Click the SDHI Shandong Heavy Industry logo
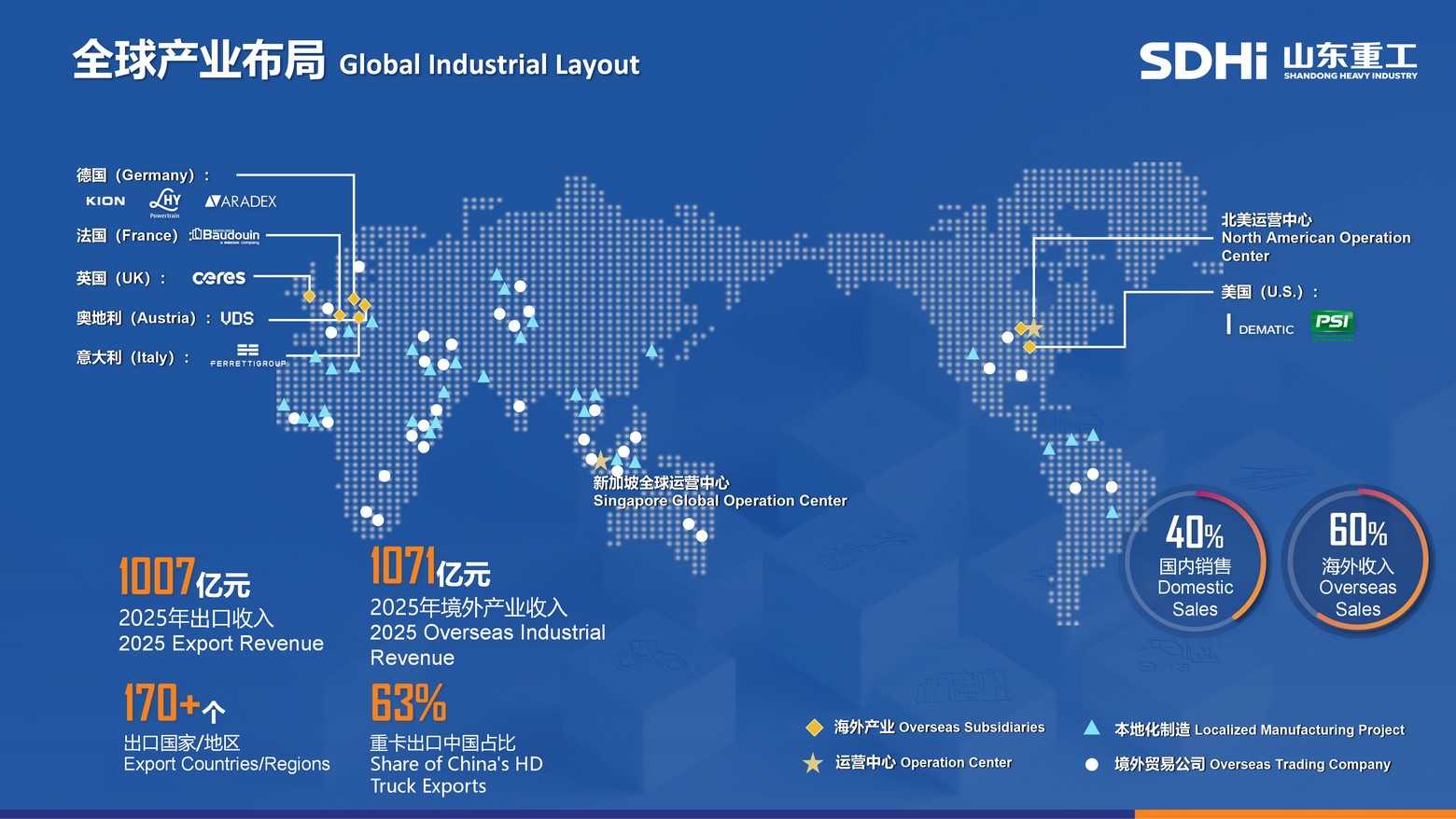The image size is (1456, 819). (1278, 61)
